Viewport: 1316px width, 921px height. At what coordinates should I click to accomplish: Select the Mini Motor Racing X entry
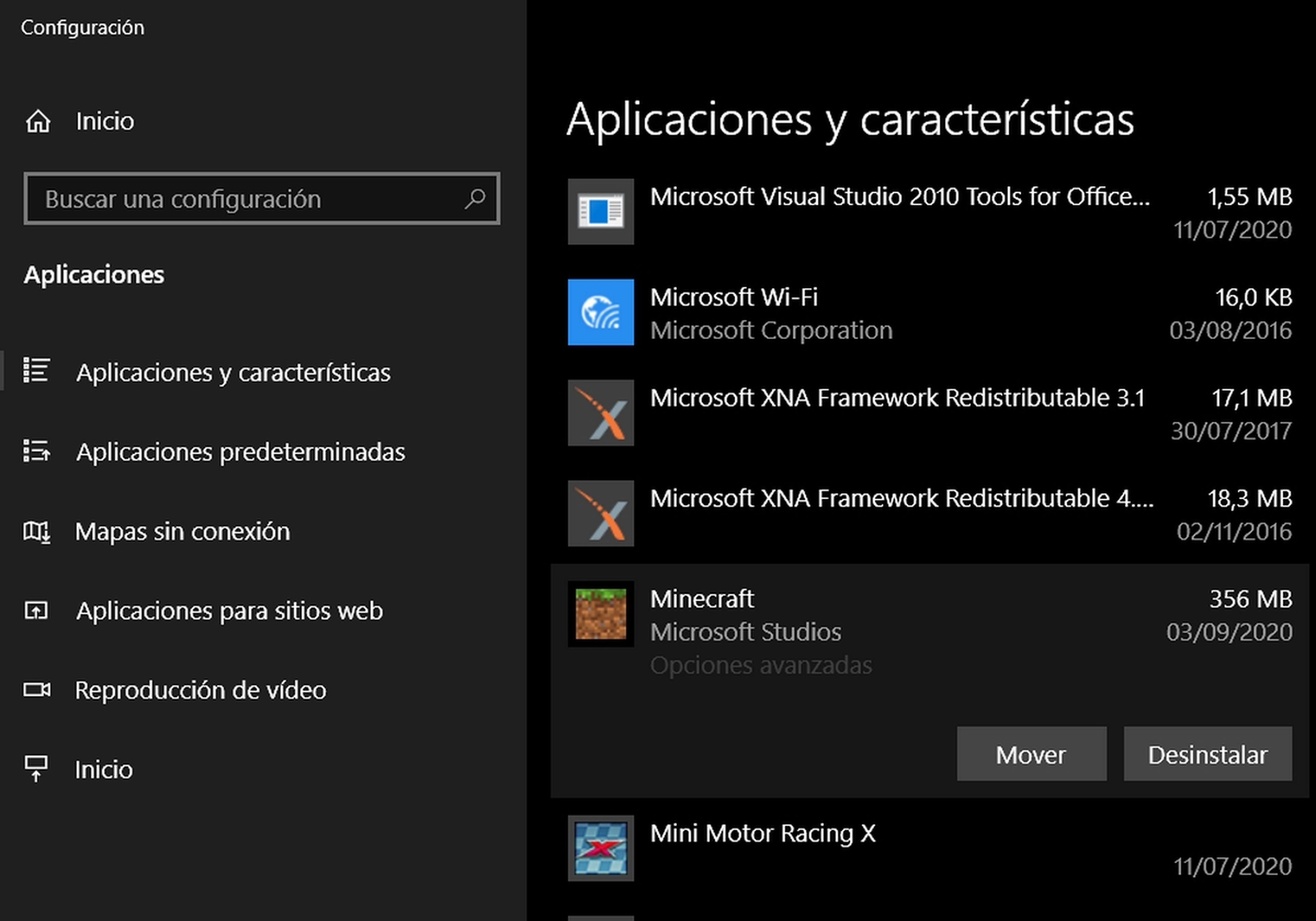tap(930, 848)
